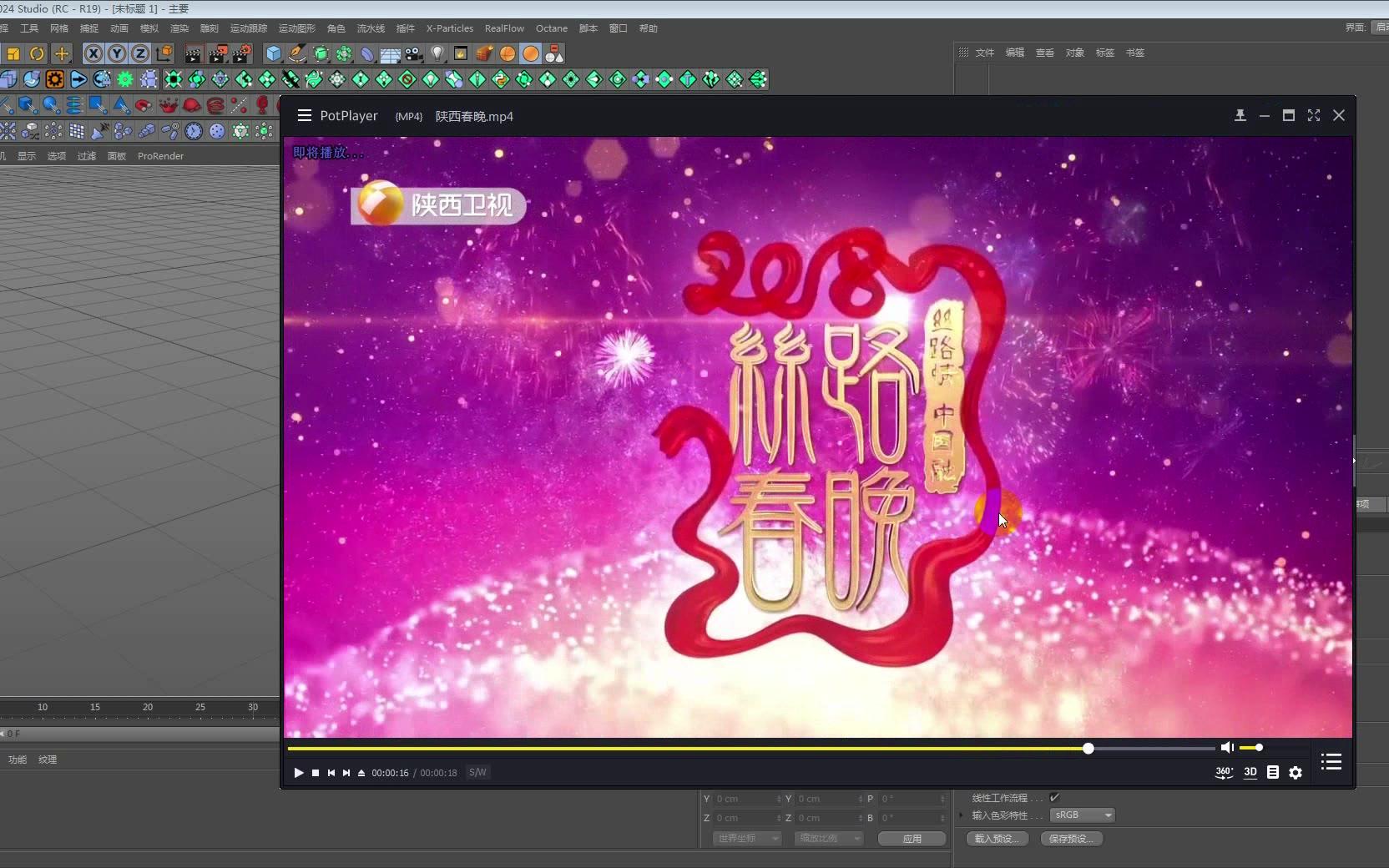Select the Rotate tool in Cinema 4D
Viewport: 1389px width, 868px height.
coord(37,53)
